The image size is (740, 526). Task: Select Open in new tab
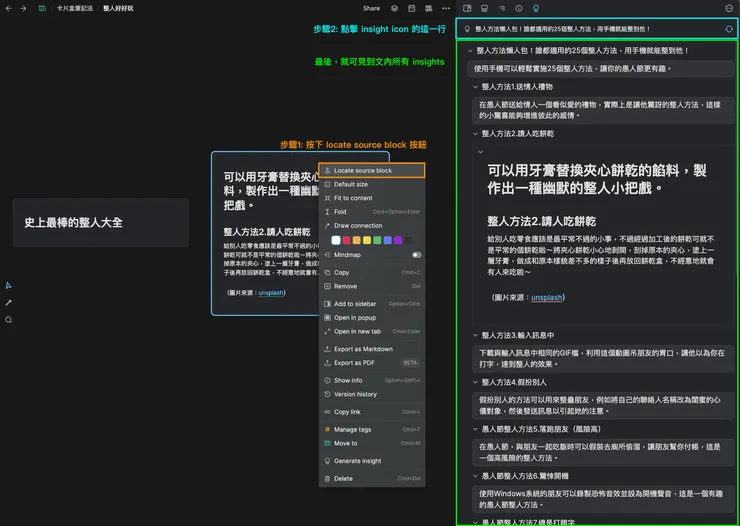coord(372,332)
